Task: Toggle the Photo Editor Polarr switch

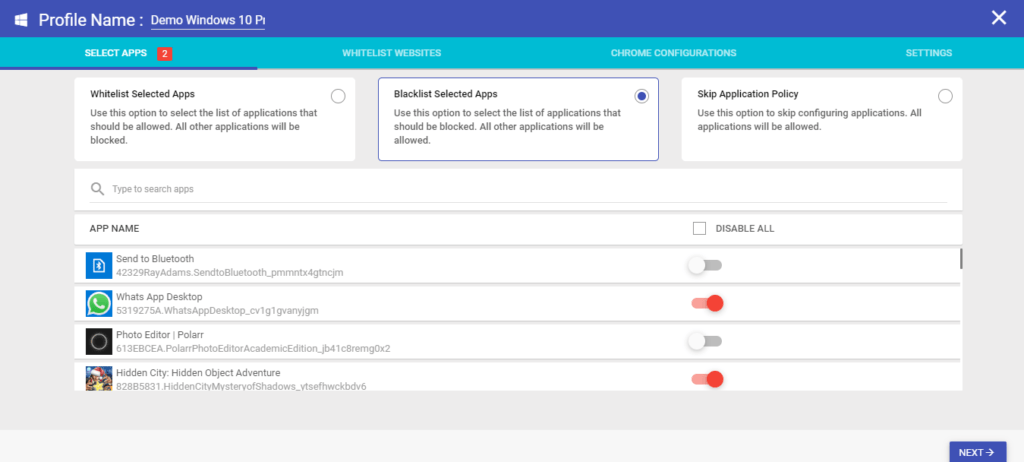Action: pyautogui.click(x=705, y=341)
